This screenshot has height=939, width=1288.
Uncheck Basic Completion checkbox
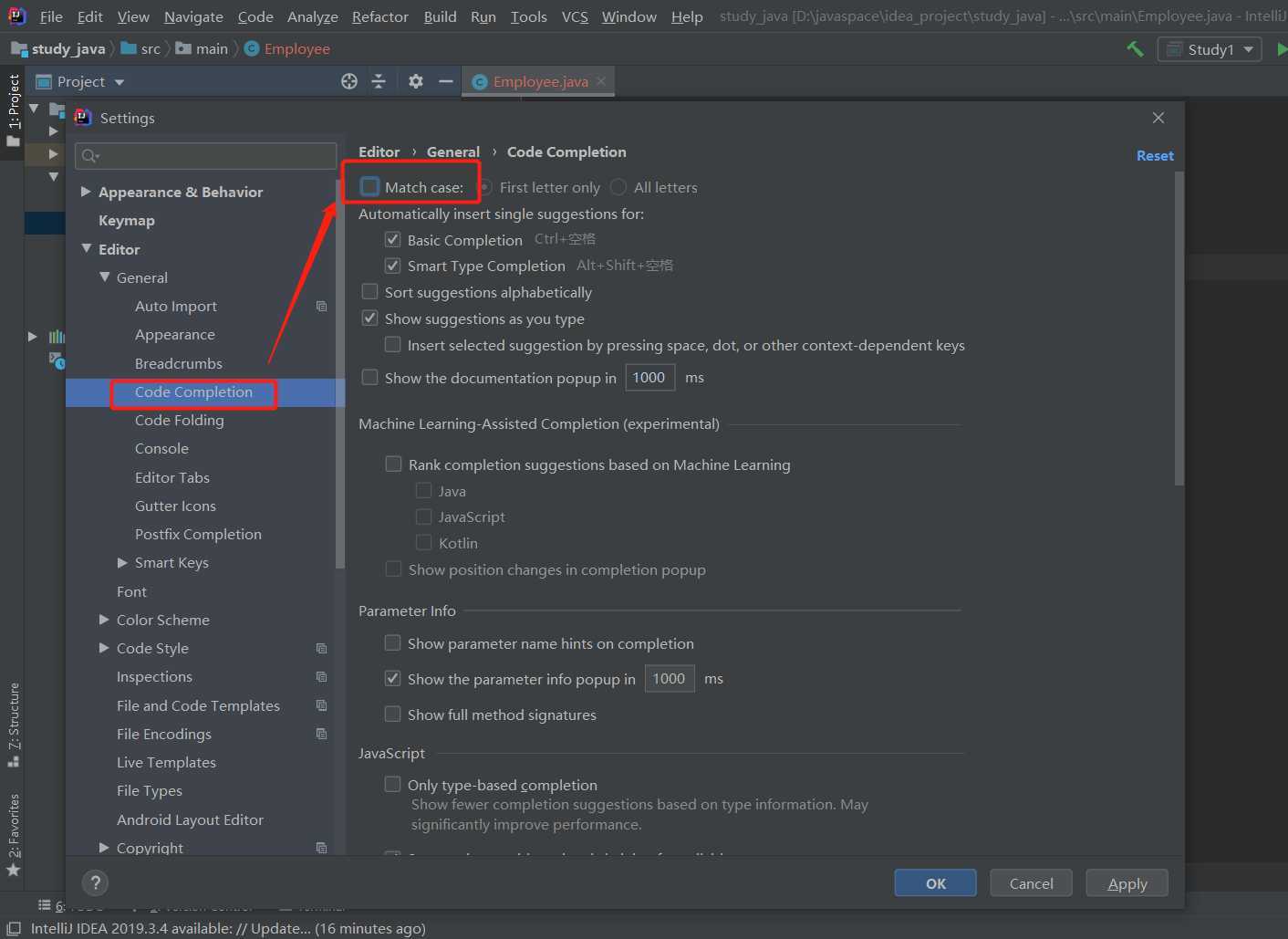(392, 239)
